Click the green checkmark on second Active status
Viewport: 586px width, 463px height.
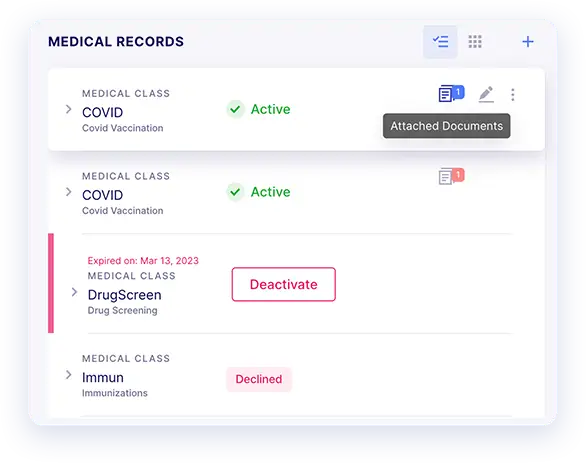point(235,192)
